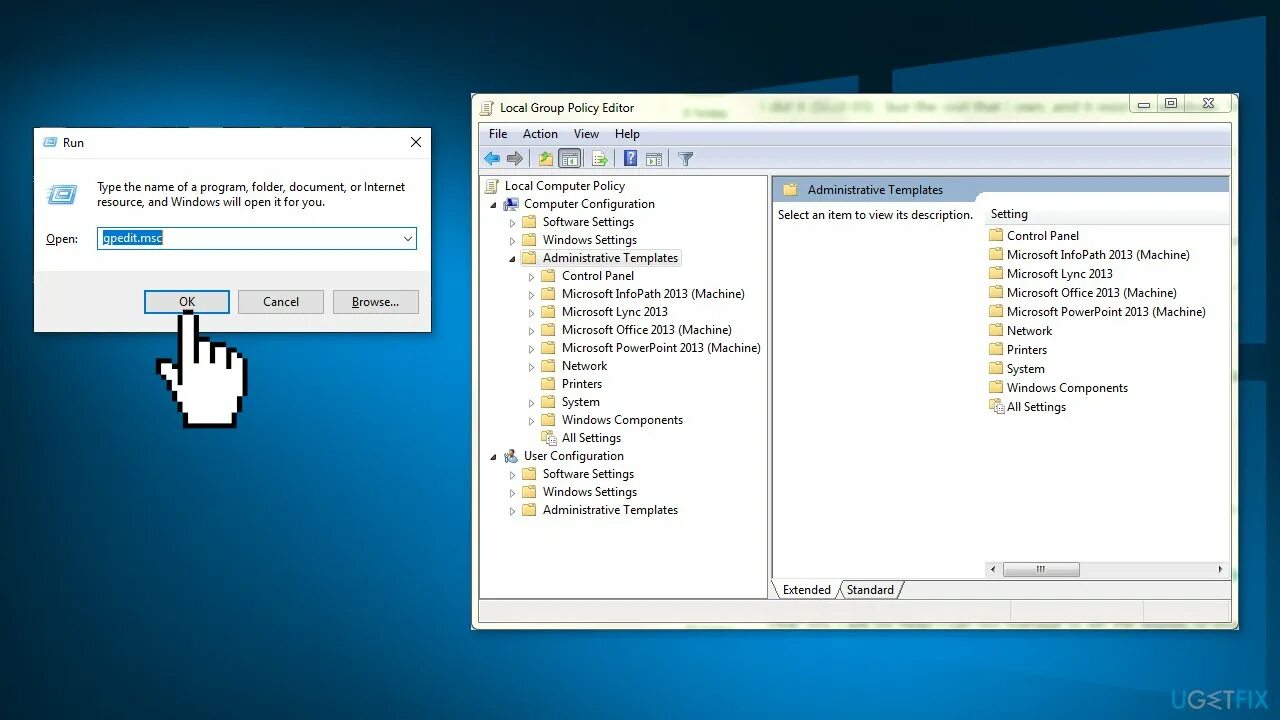Open the Action menu
The height and width of the screenshot is (720, 1280).
click(540, 134)
